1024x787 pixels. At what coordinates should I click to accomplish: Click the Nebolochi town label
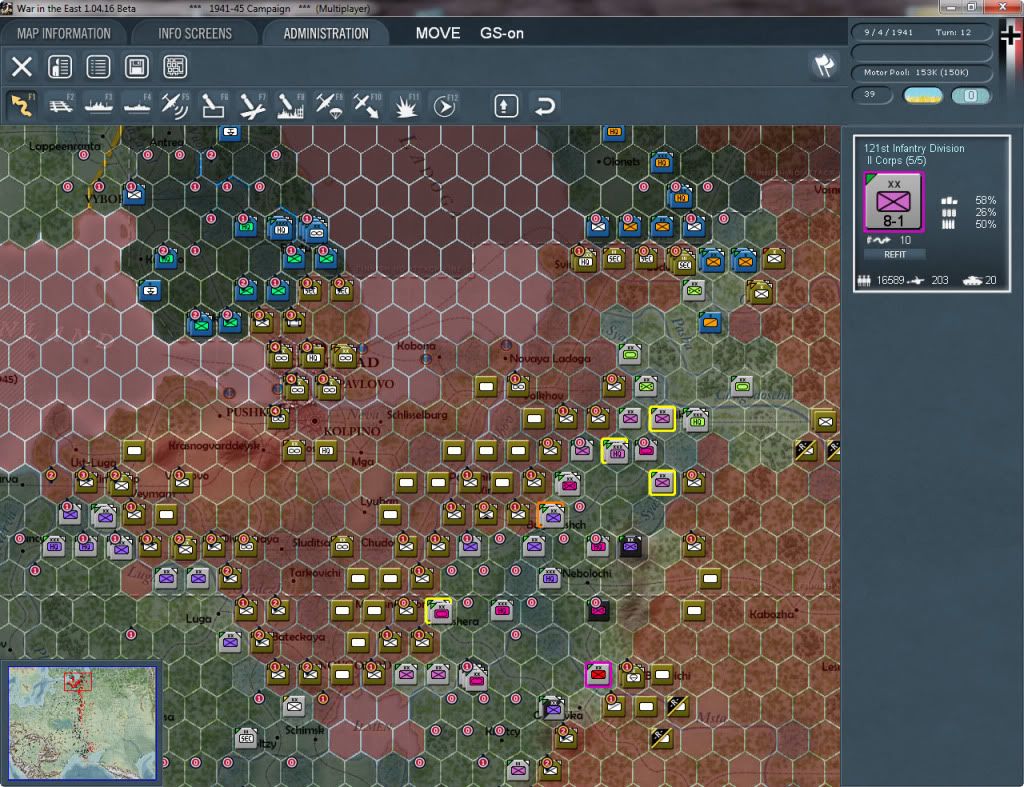pos(587,573)
